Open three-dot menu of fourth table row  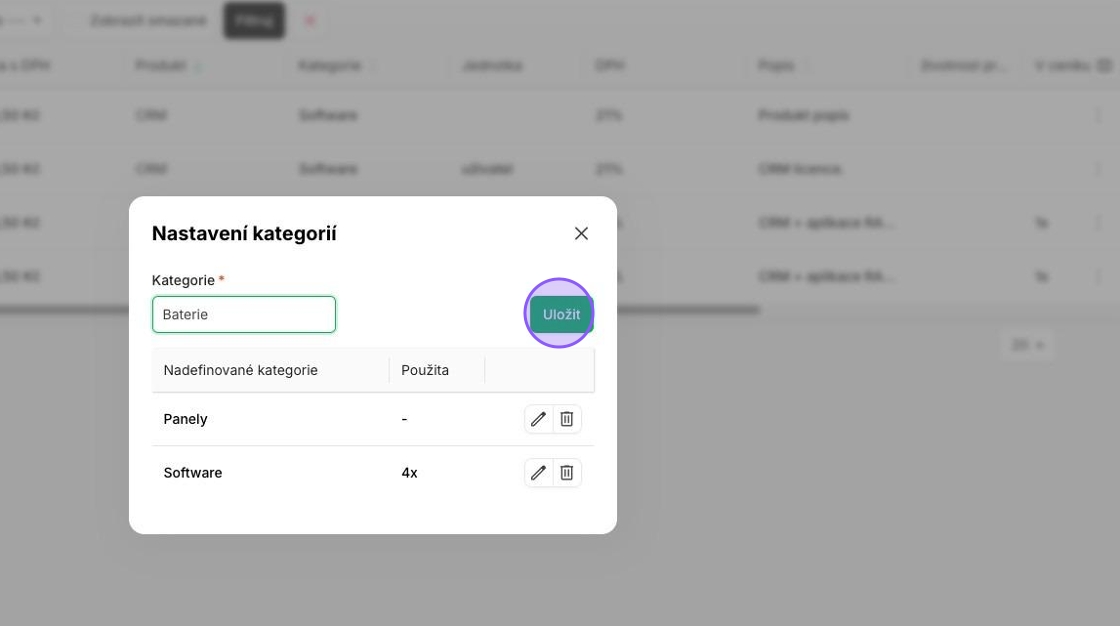click(1101, 276)
